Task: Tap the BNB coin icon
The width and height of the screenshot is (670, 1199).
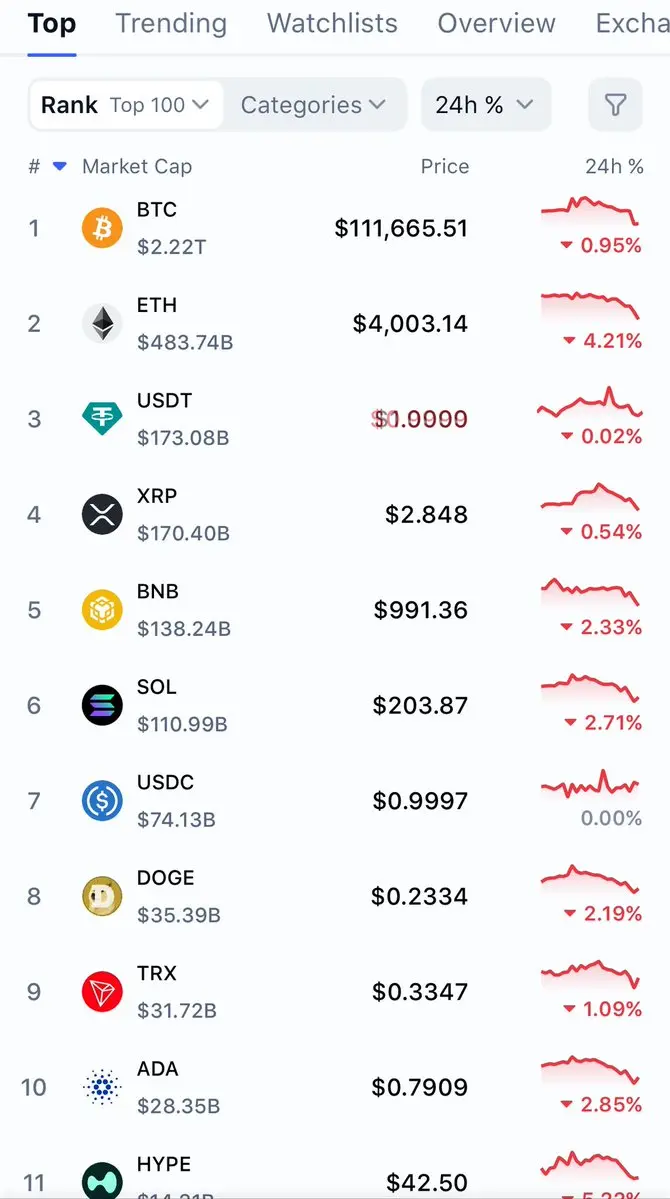Action: pos(102,610)
